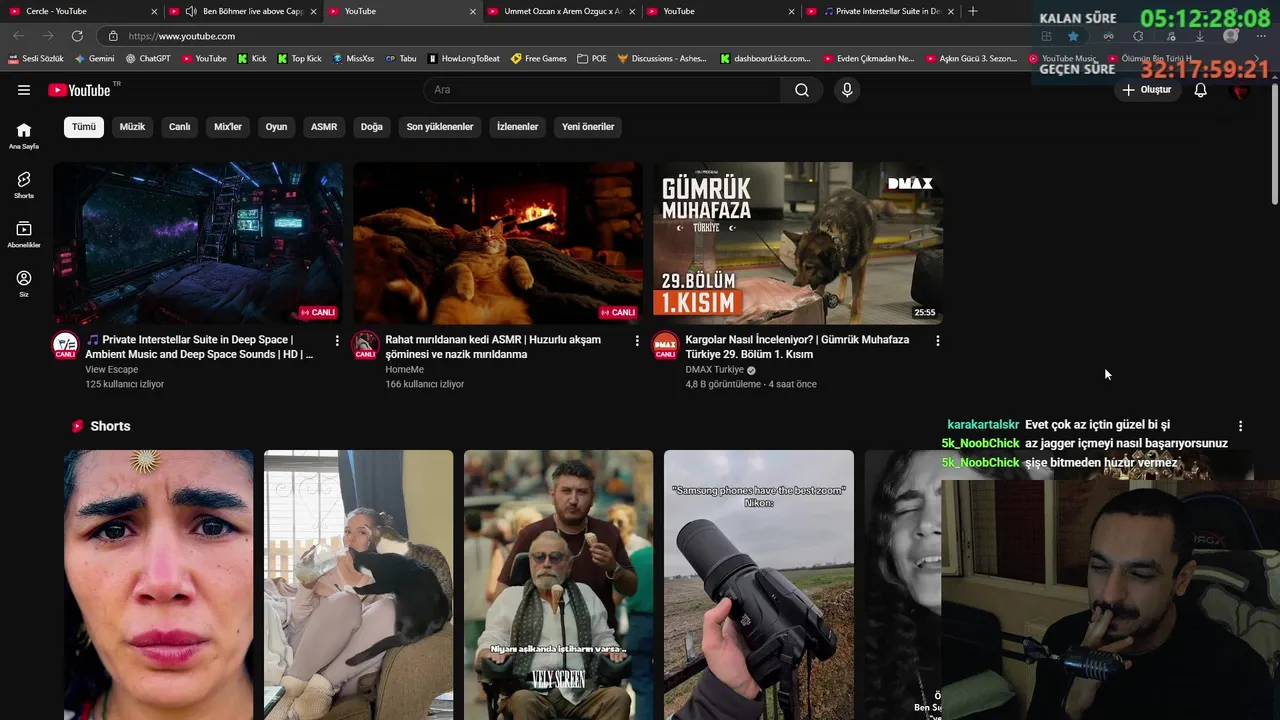Open DMAX Türkiye channel name link

(715, 370)
